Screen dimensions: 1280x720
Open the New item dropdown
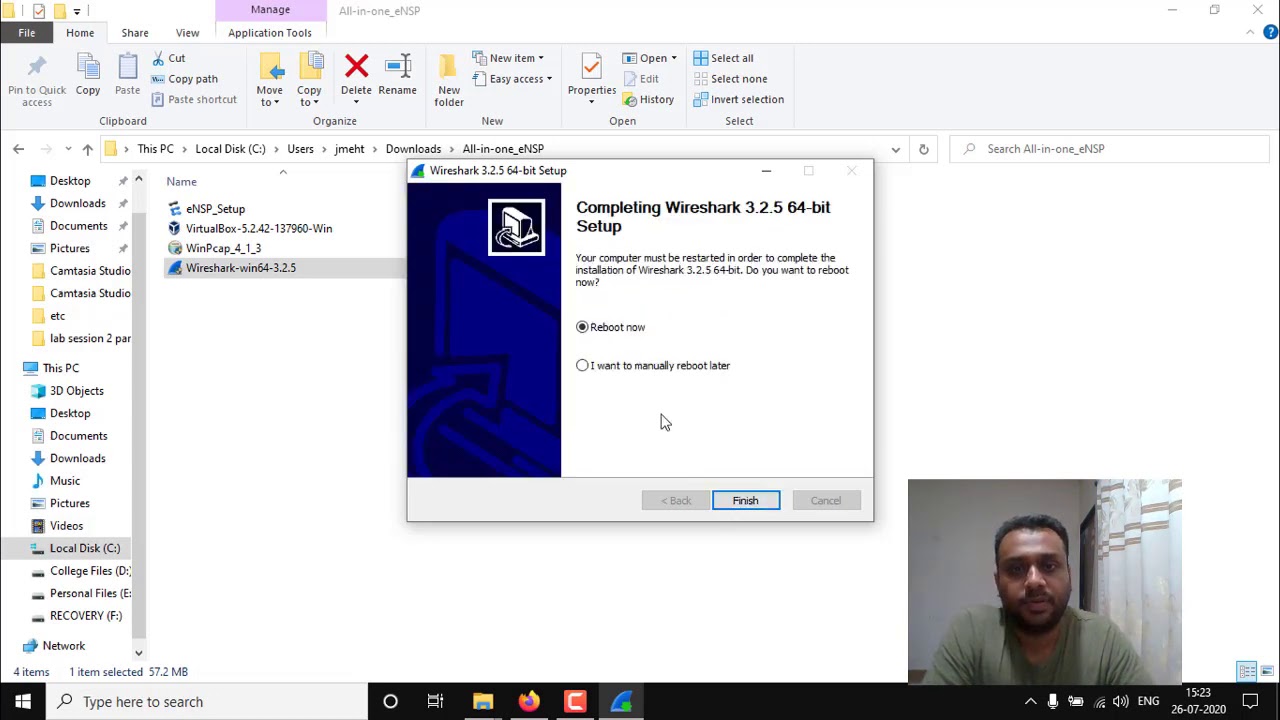click(508, 58)
